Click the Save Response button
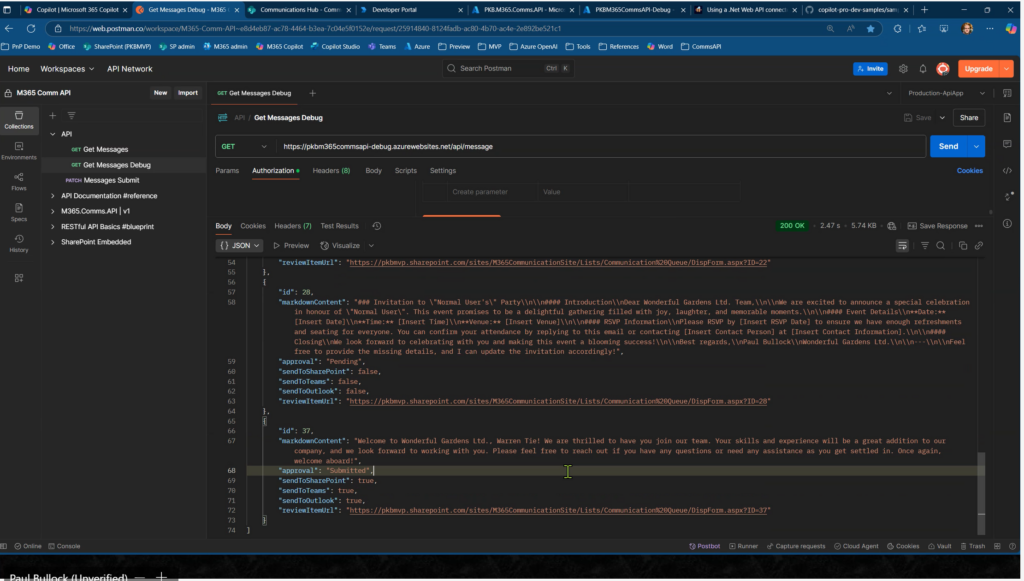 click(937, 226)
